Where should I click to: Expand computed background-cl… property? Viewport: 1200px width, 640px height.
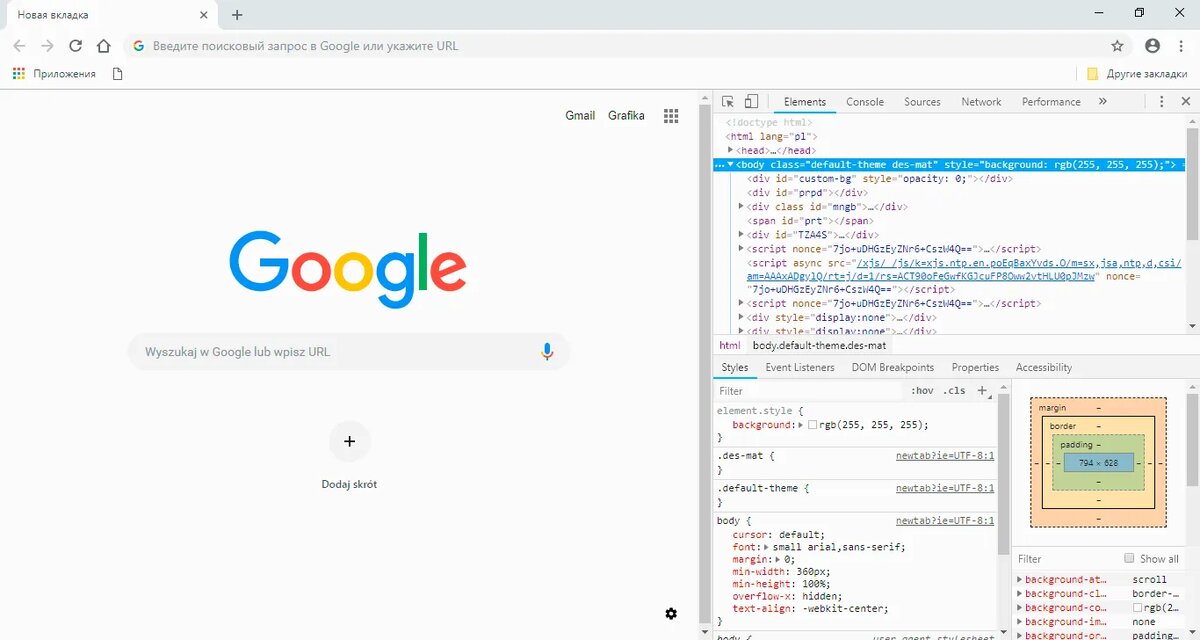click(x=1020, y=594)
